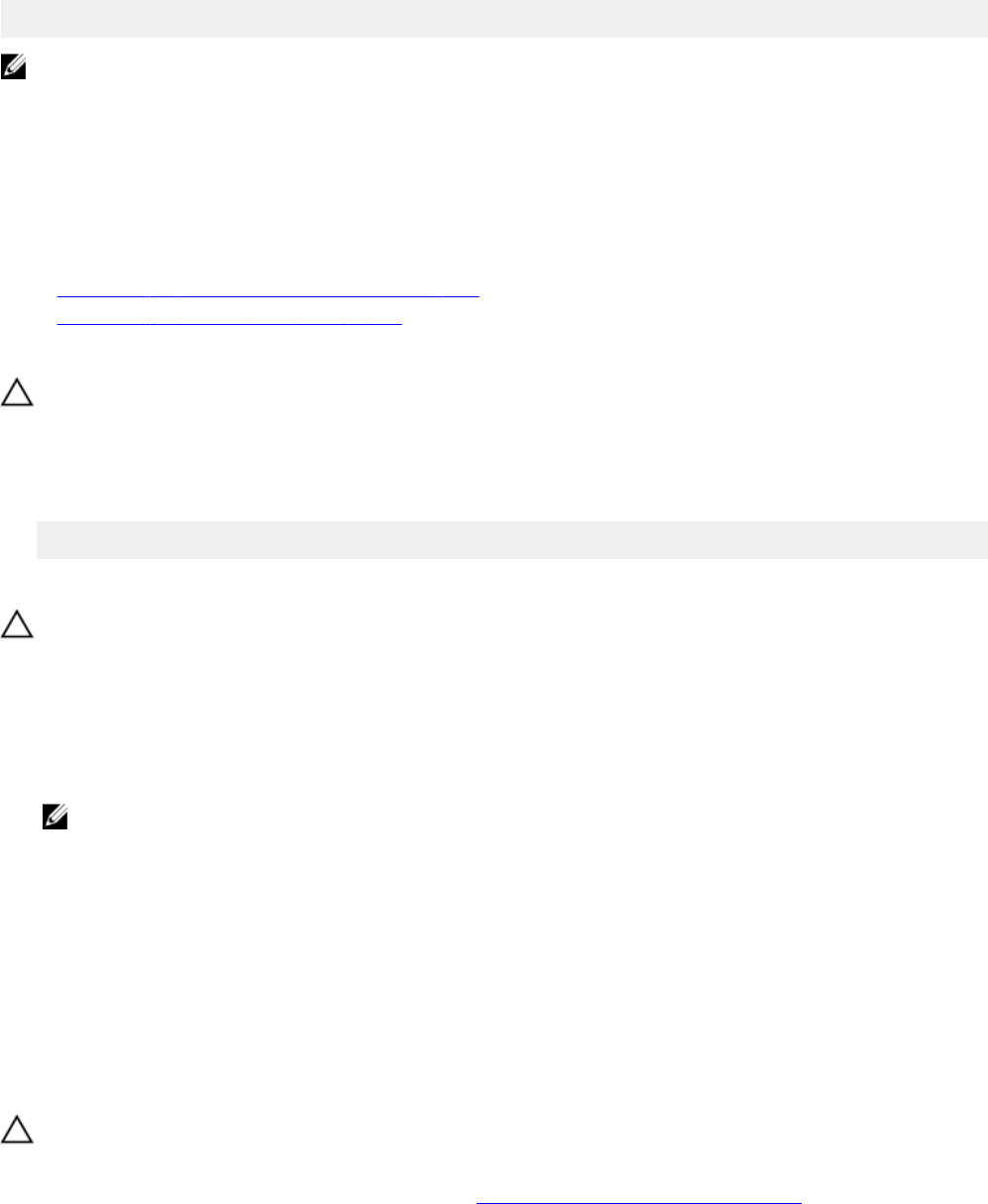This screenshot has height=1204, width=988.
Task: Select the caution triangle above the blue link
Action: coord(17,1130)
